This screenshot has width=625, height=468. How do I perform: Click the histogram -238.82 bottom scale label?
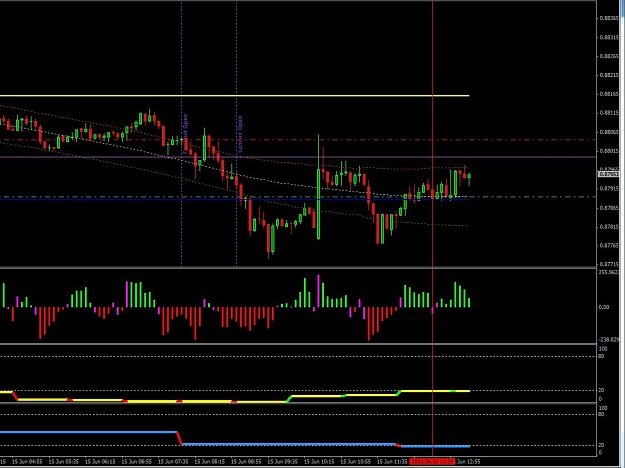(x=609, y=340)
